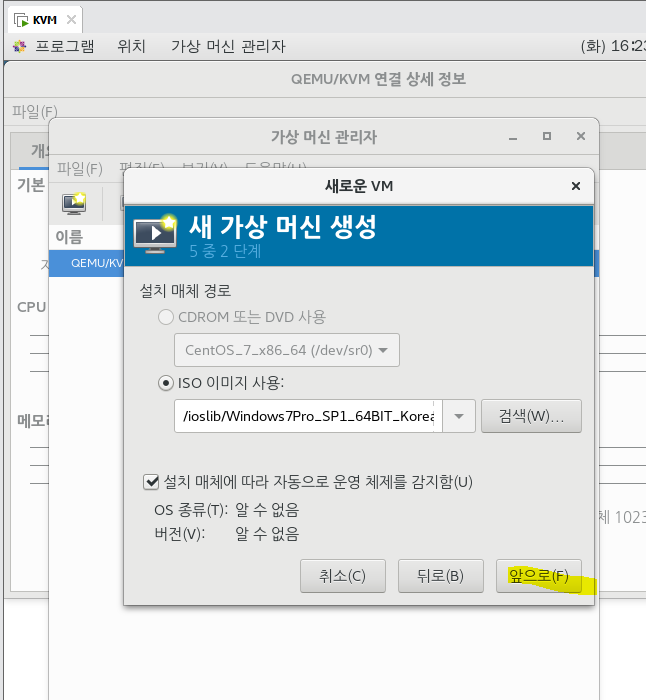Minimize the Virtual Machine Manager window
This screenshot has height=700, width=646.
513,137
